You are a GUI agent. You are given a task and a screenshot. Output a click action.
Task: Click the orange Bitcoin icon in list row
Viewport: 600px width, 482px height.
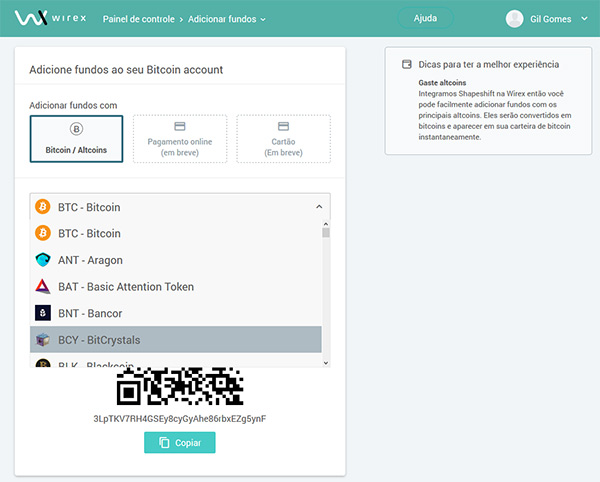click(43, 233)
